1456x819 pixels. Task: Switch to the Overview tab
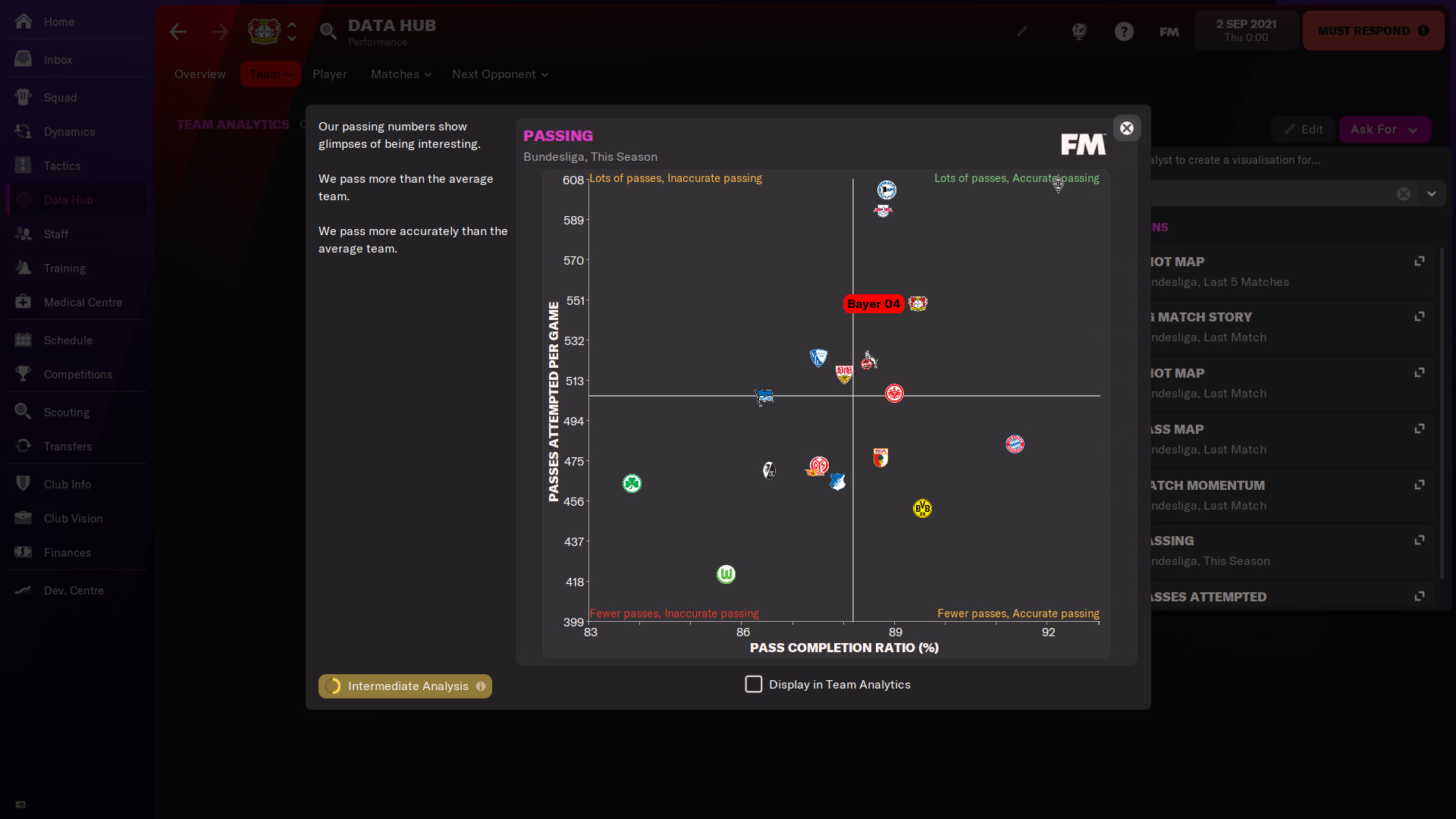point(199,74)
